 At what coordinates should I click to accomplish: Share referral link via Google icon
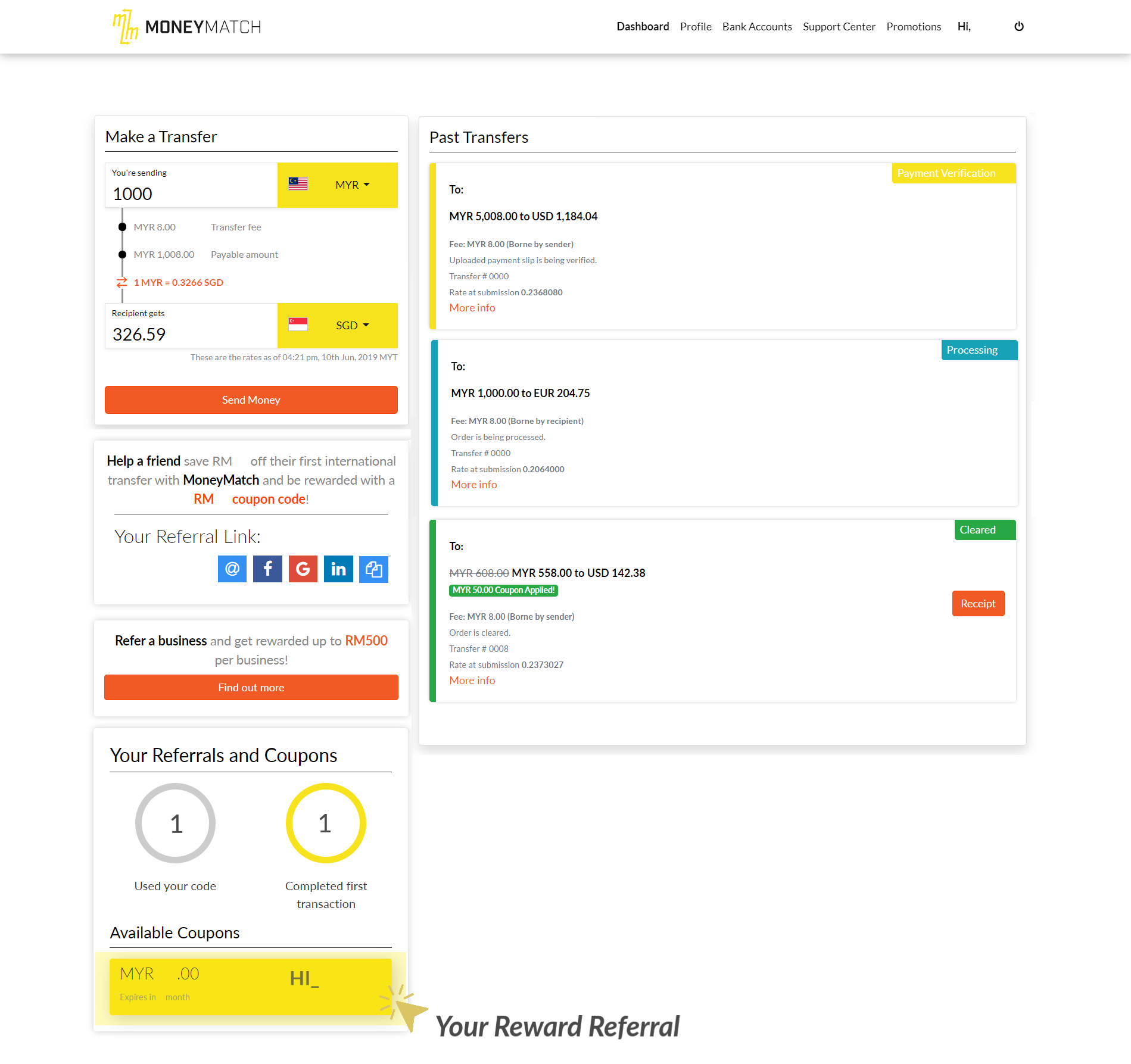[303, 569]
